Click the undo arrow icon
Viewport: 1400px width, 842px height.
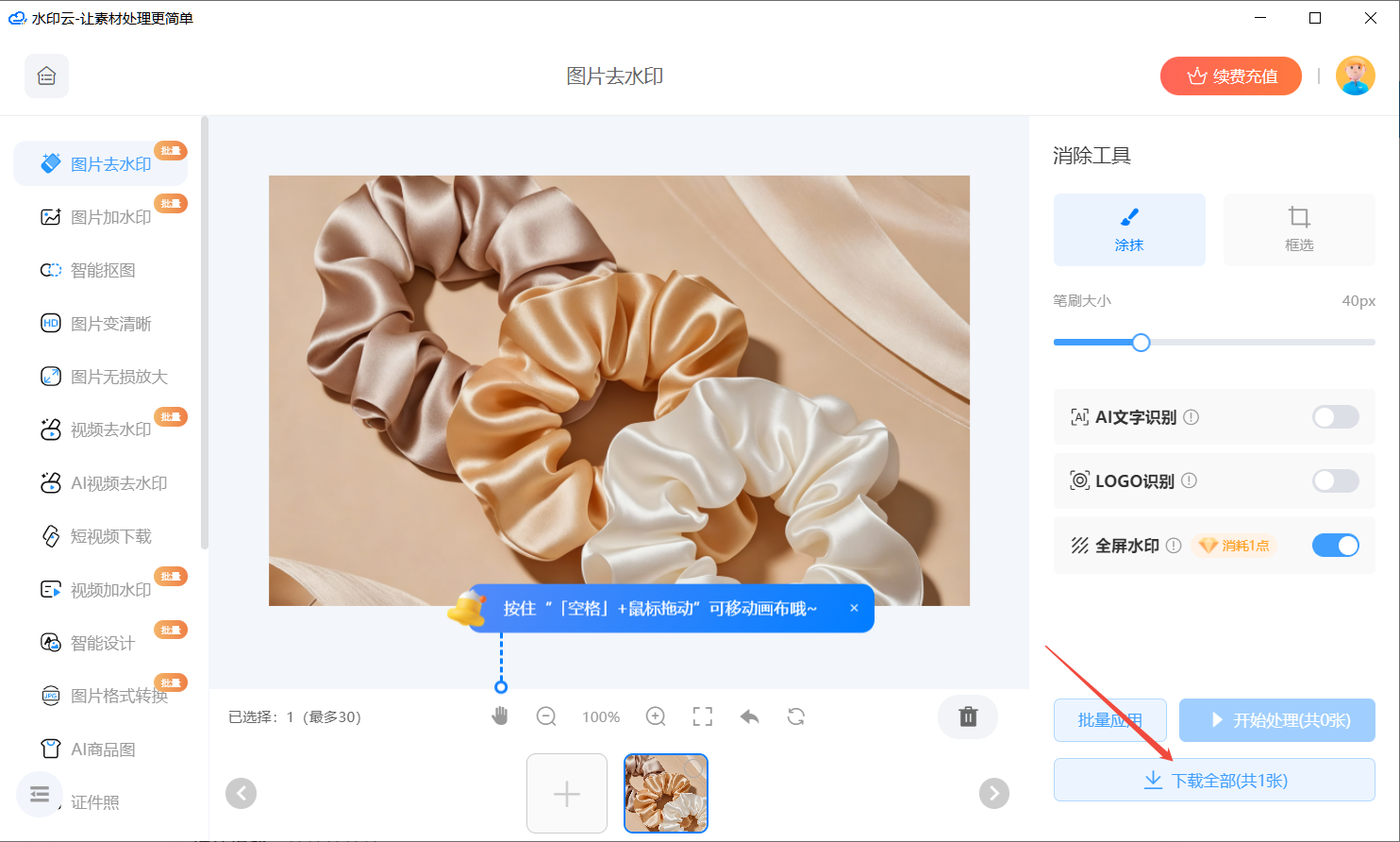(749, 716)
